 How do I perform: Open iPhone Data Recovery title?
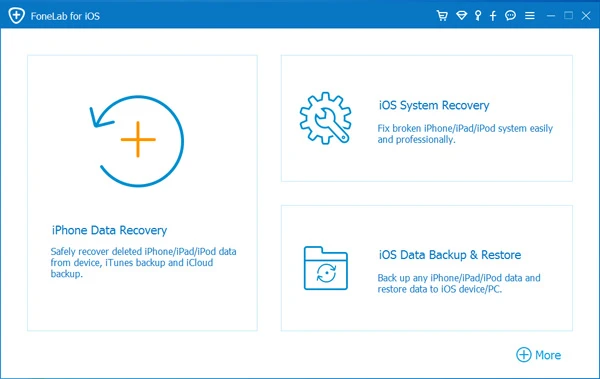click(x=109, y=230)
